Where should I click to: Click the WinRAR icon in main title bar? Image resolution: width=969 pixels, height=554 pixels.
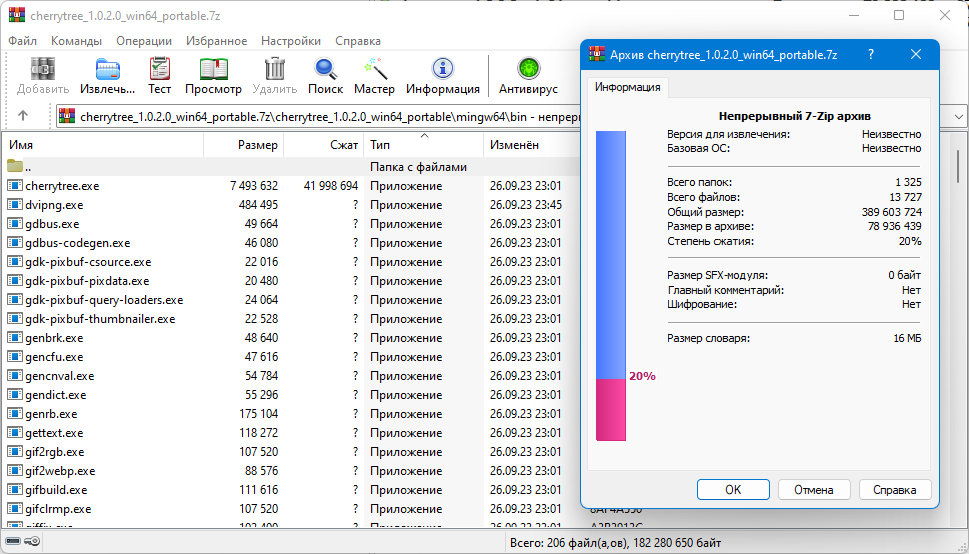(x=17, y=15)
